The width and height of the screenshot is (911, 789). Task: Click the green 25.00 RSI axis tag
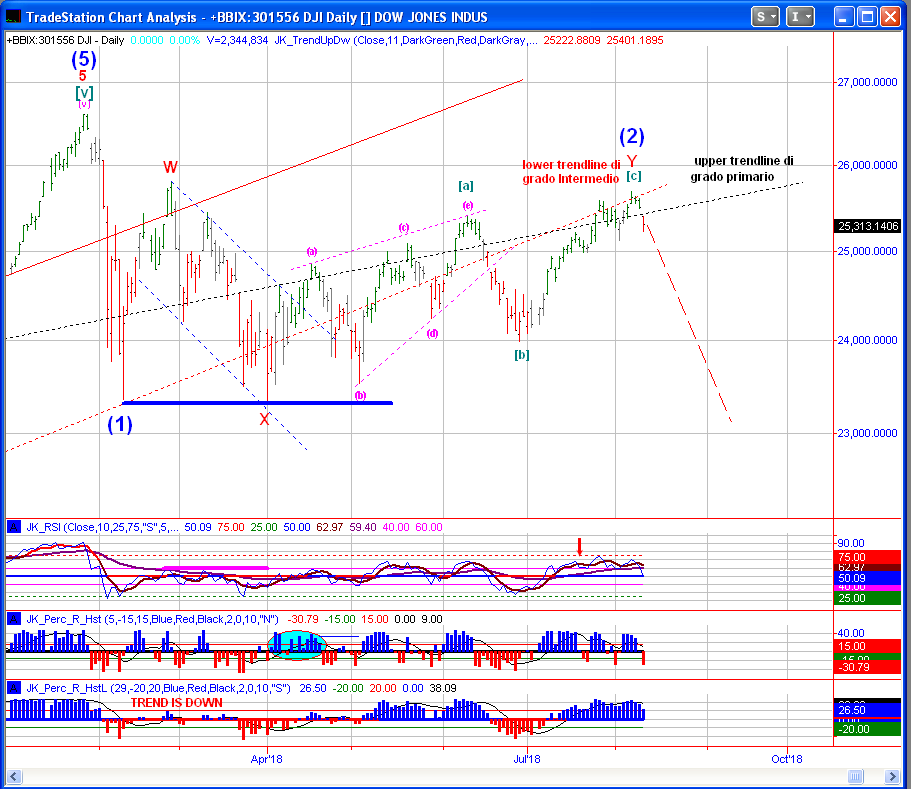tap(868, 598)
